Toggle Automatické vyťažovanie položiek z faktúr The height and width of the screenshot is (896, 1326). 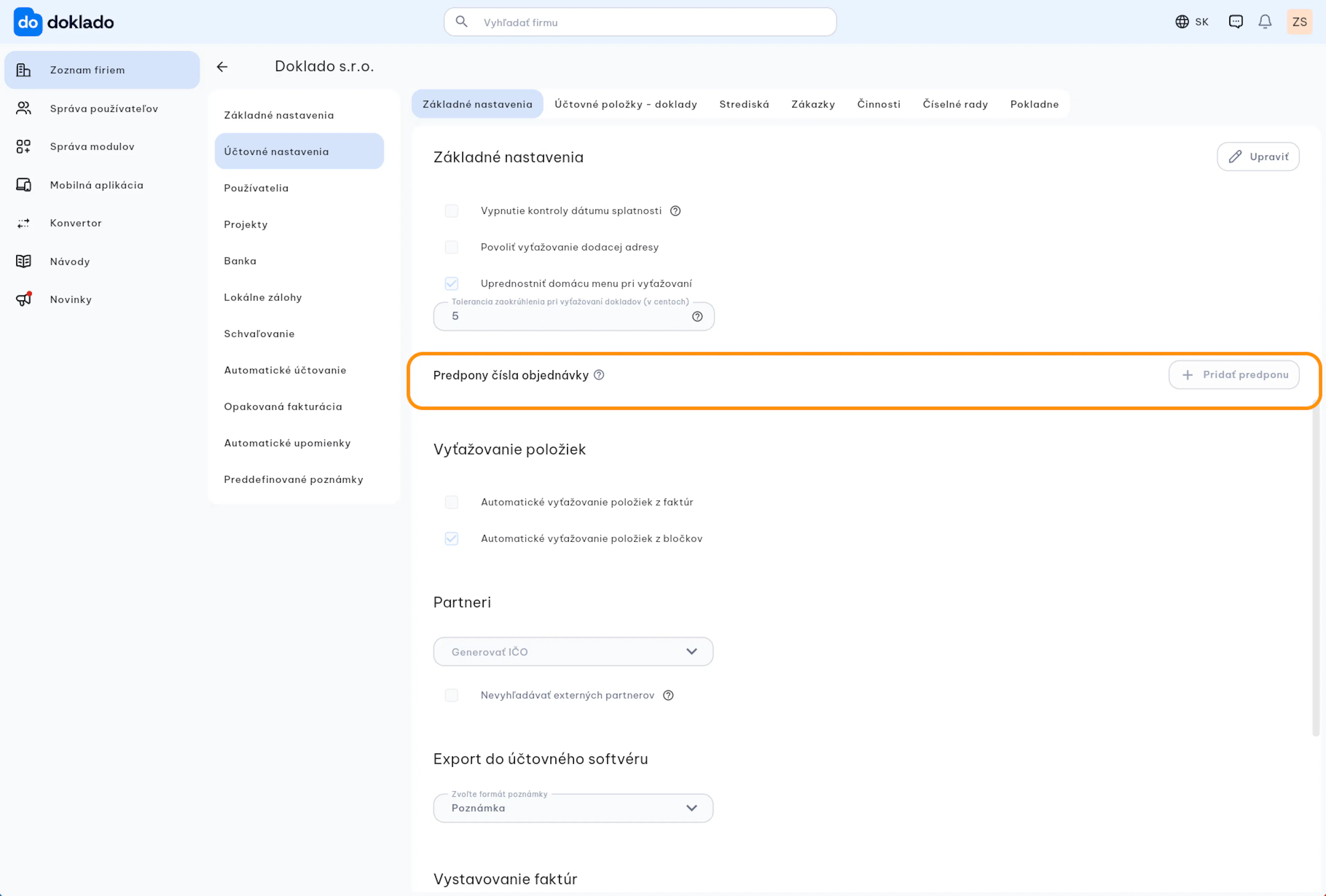(x=451, y=502)
